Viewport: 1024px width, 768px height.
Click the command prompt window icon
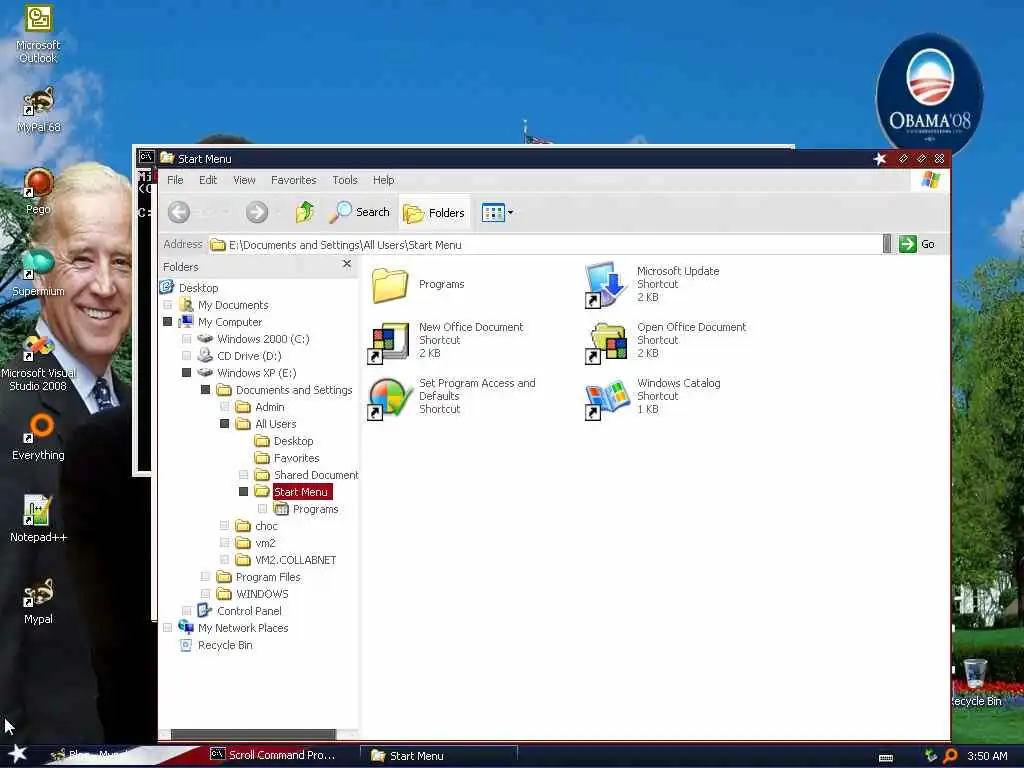[x=146, y=157]
